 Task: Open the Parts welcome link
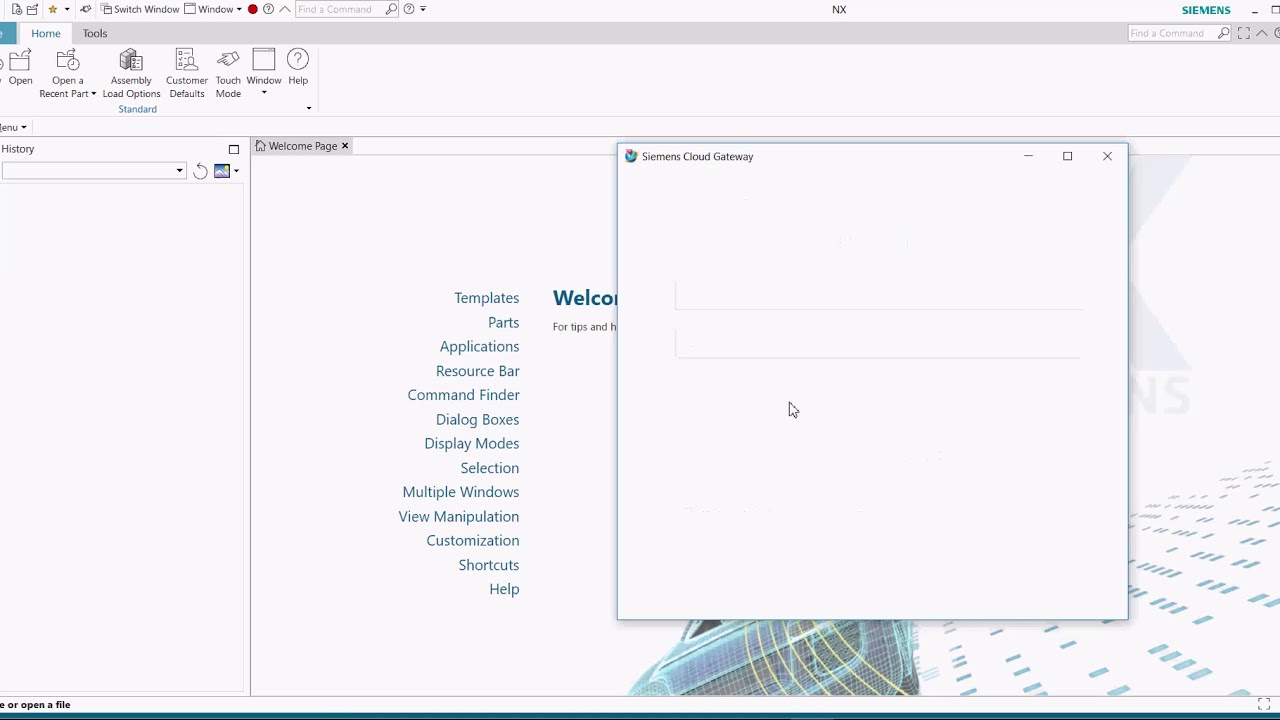(x=503, y=322)
